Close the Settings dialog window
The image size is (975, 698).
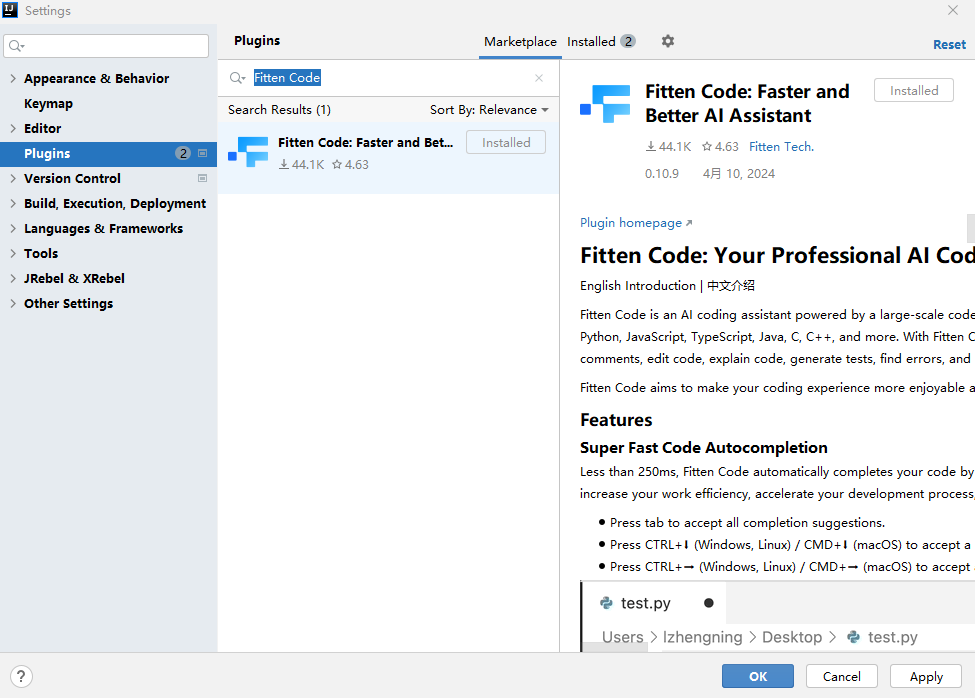(953, 10)
